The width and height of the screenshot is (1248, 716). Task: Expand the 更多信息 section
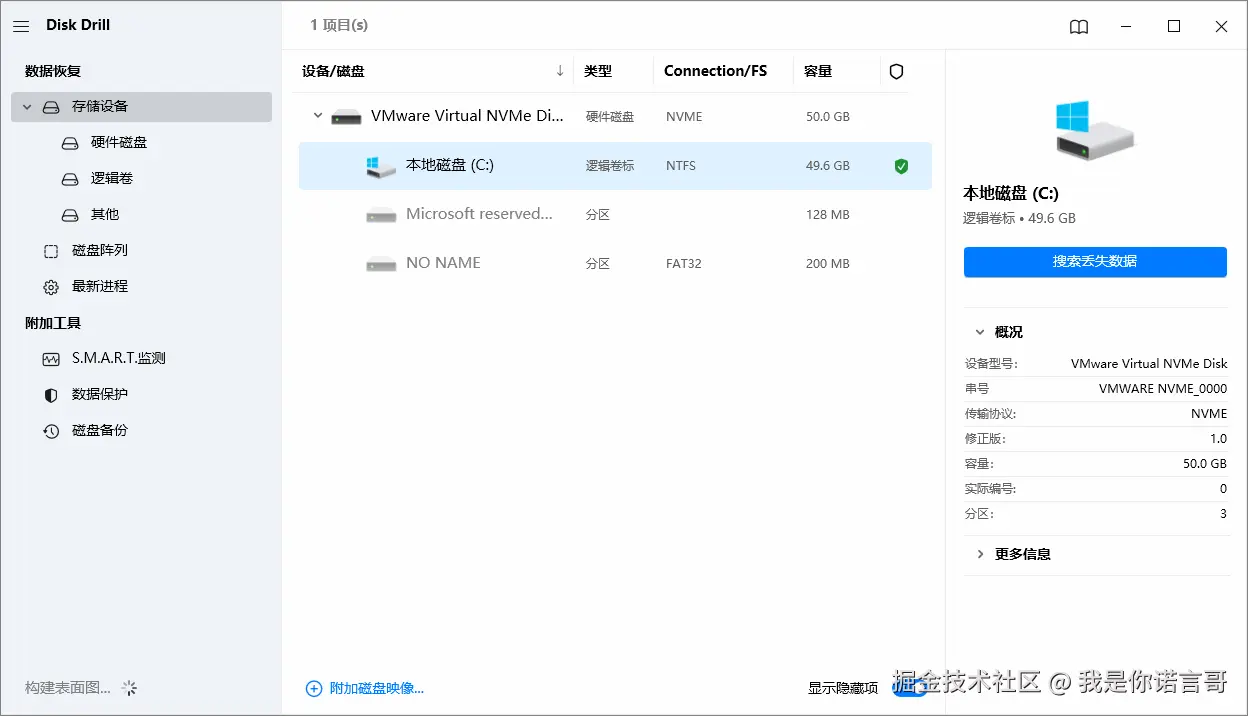pyautogui.click(x=979, y=554)
